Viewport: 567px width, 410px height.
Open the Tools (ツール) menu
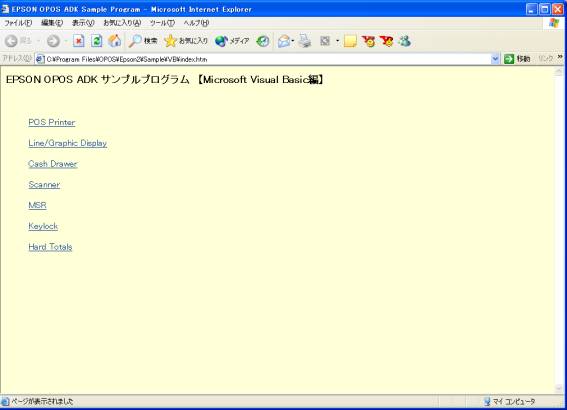tap(162, 23)
